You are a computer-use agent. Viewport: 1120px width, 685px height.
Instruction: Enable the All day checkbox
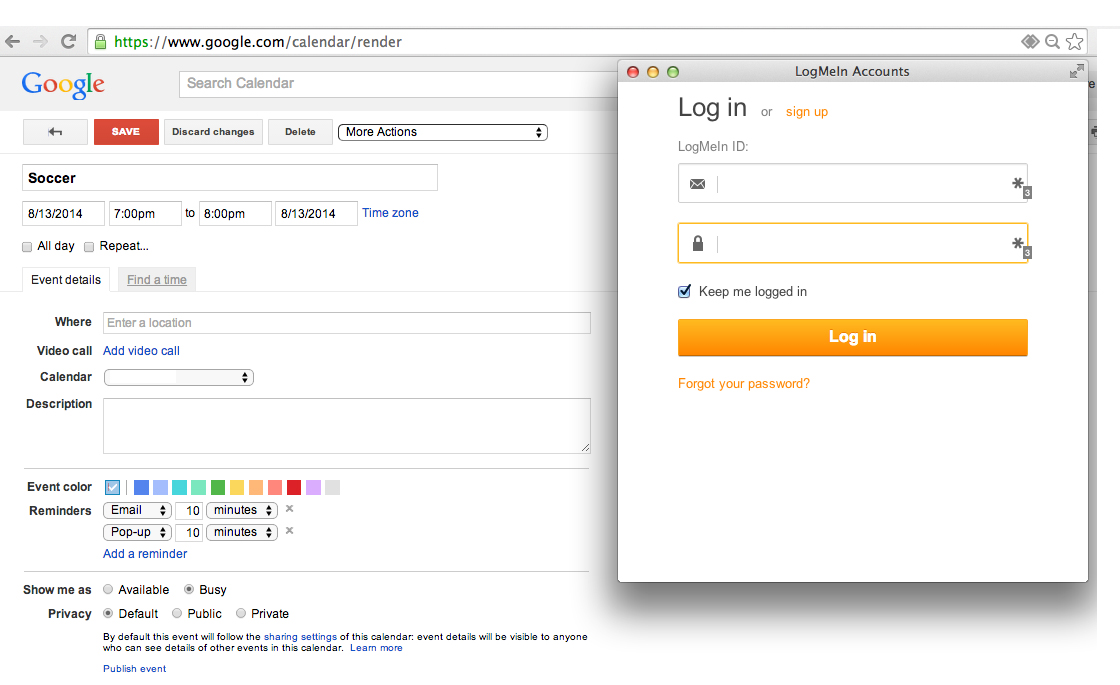pyautogui.click(x=27, y=246)
